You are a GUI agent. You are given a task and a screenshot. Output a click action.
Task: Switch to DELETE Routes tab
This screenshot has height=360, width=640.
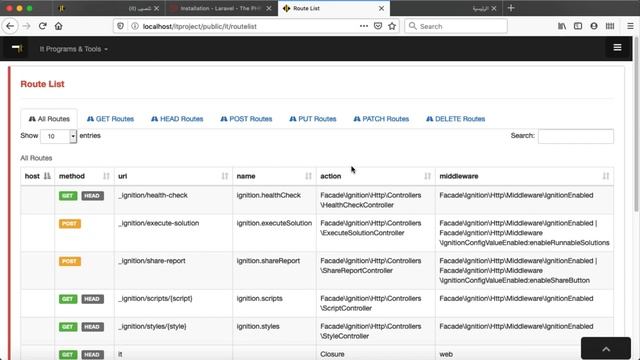click(456, 119)
